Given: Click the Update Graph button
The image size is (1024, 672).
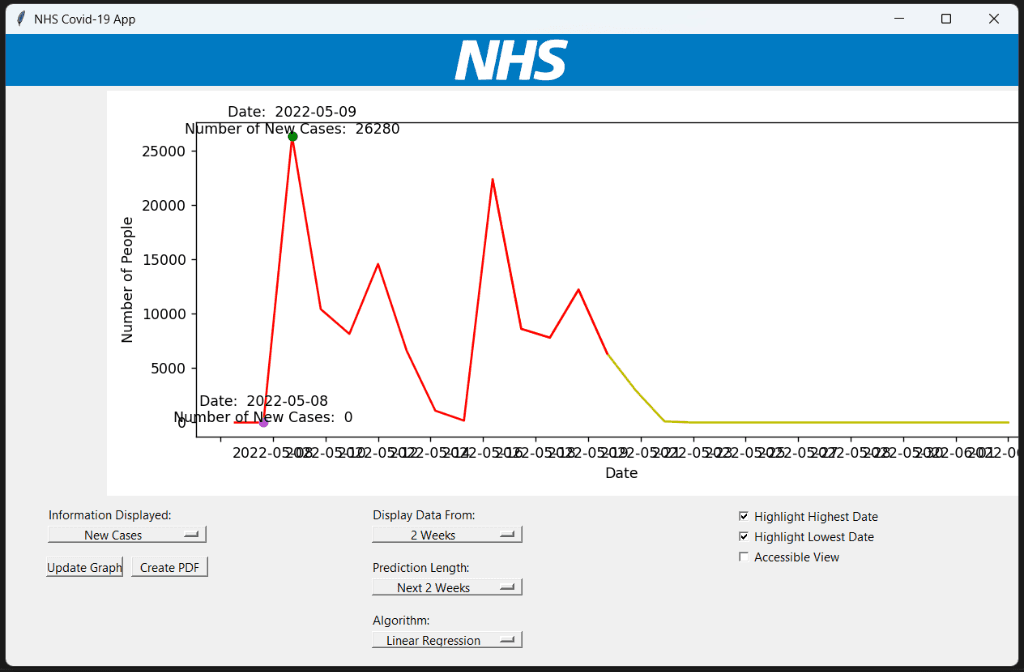Looking at the screenshot, I should [84, 568].
